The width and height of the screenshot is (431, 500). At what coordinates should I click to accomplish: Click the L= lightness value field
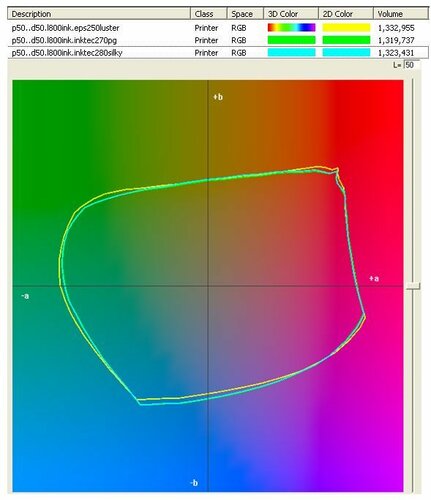pyautogui.click(x=411, y=65)
